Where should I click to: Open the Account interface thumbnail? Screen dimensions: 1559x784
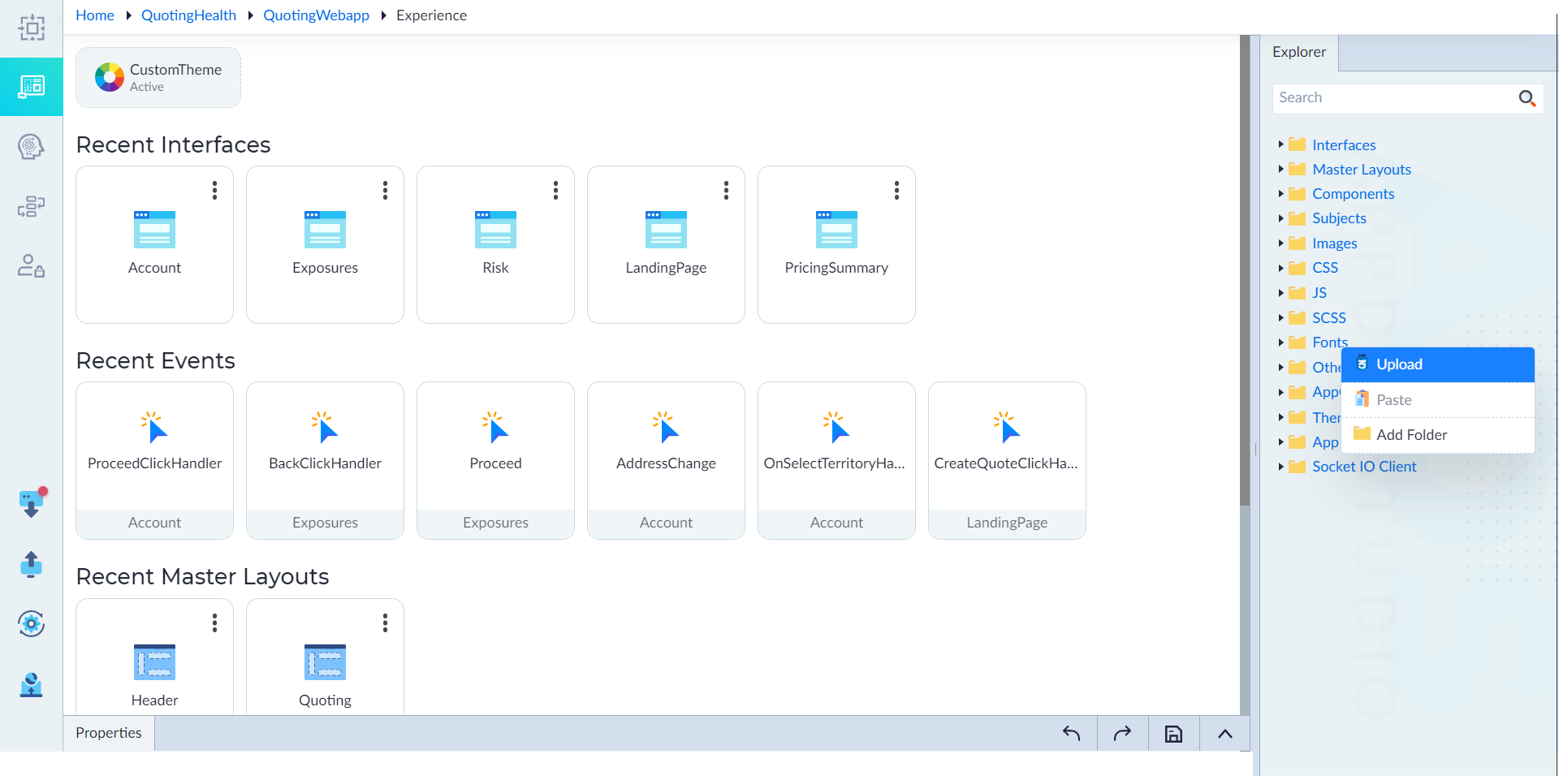tap(154, 230)
